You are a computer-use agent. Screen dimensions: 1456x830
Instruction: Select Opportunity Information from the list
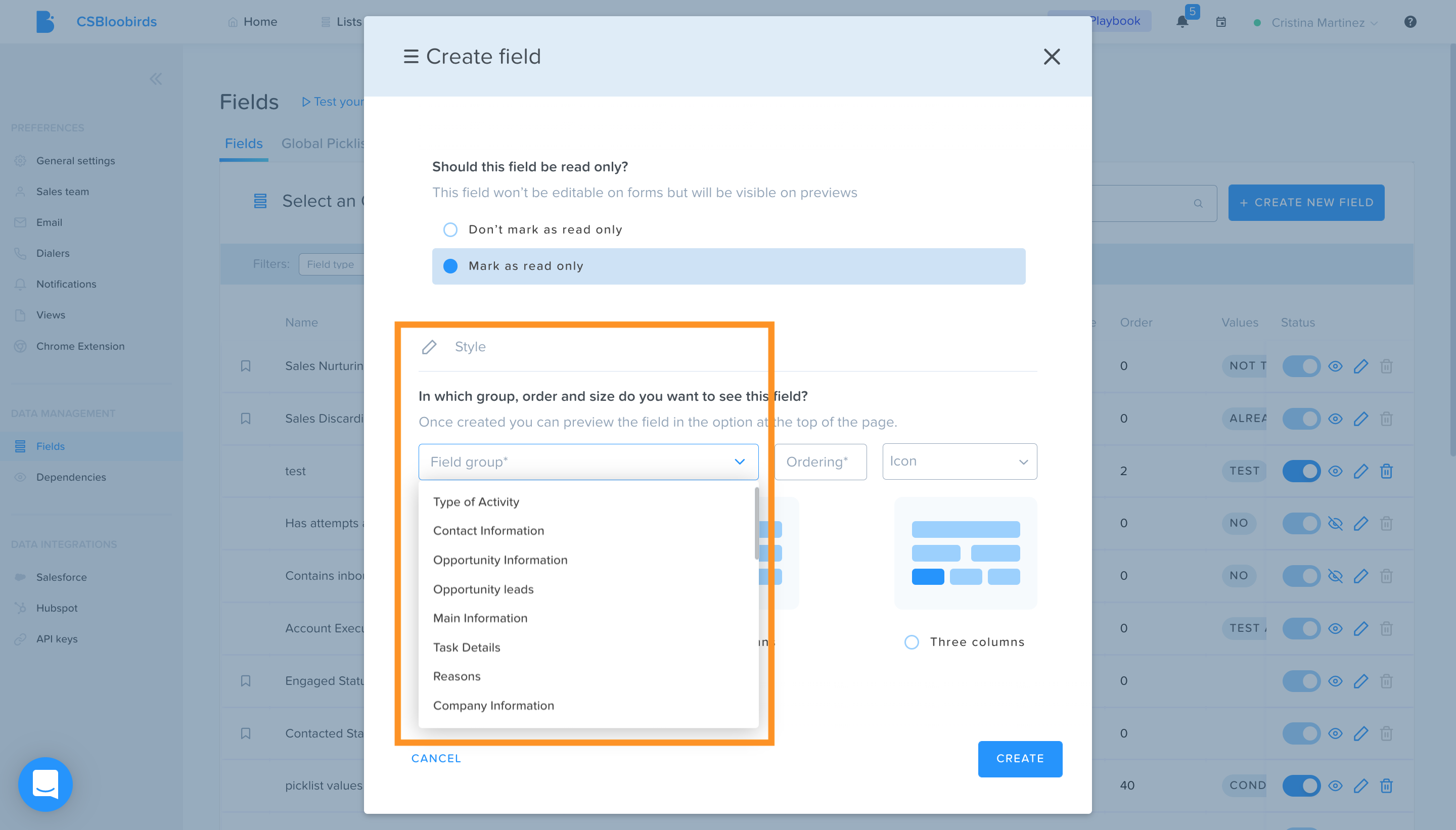(x=500, y=560)
